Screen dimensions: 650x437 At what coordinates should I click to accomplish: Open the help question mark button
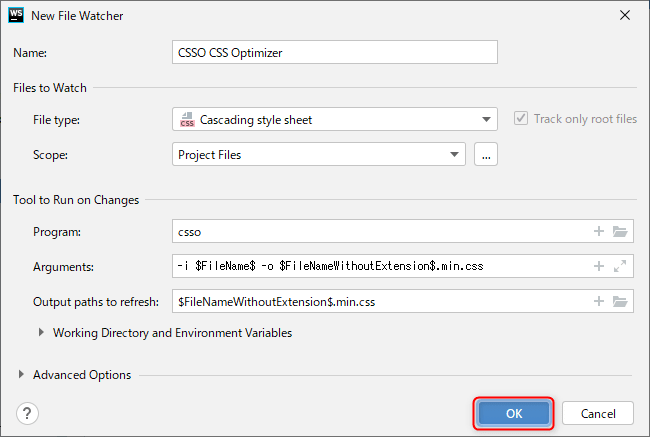27,413
